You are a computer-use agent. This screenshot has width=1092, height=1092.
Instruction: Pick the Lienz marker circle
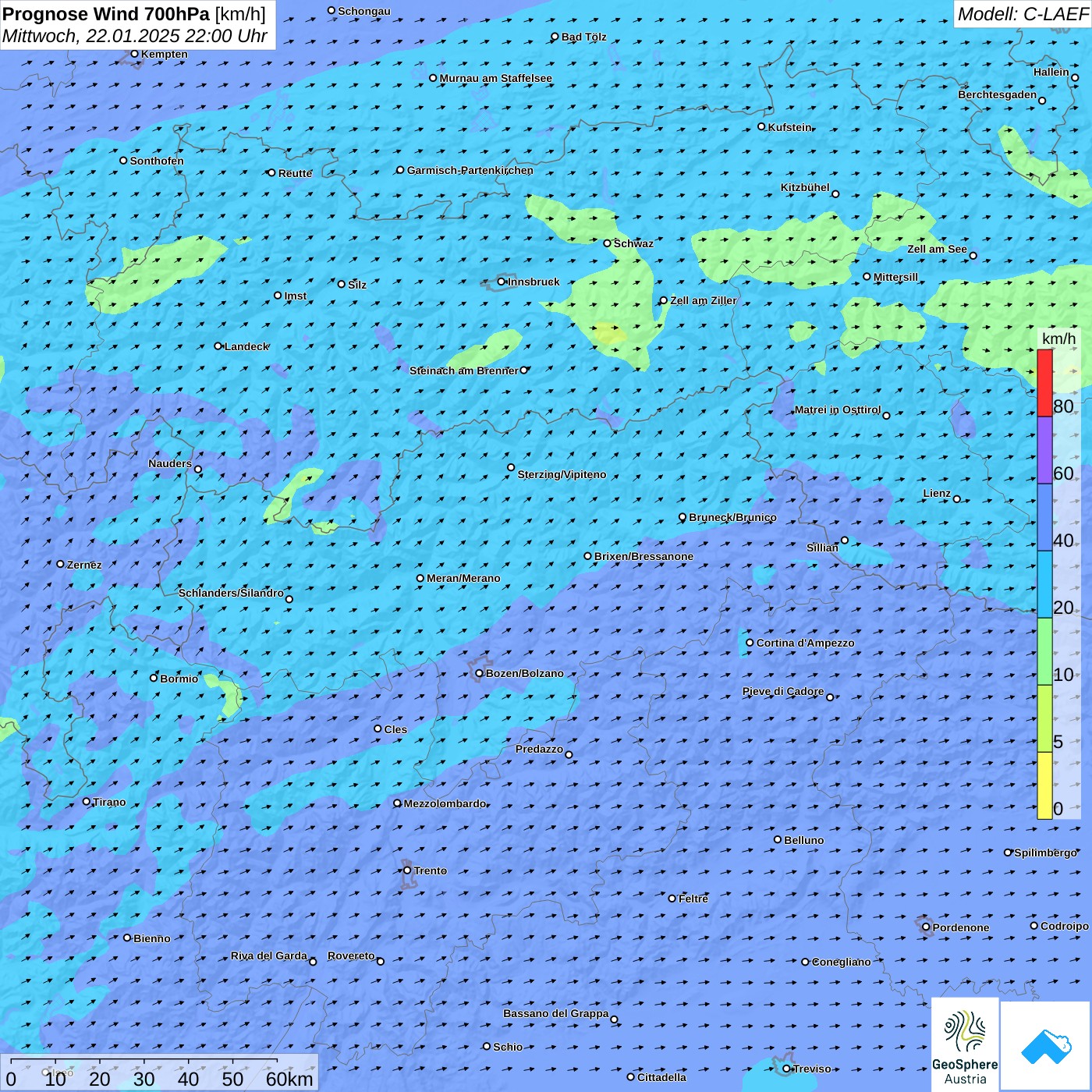(x=957, y=499)
